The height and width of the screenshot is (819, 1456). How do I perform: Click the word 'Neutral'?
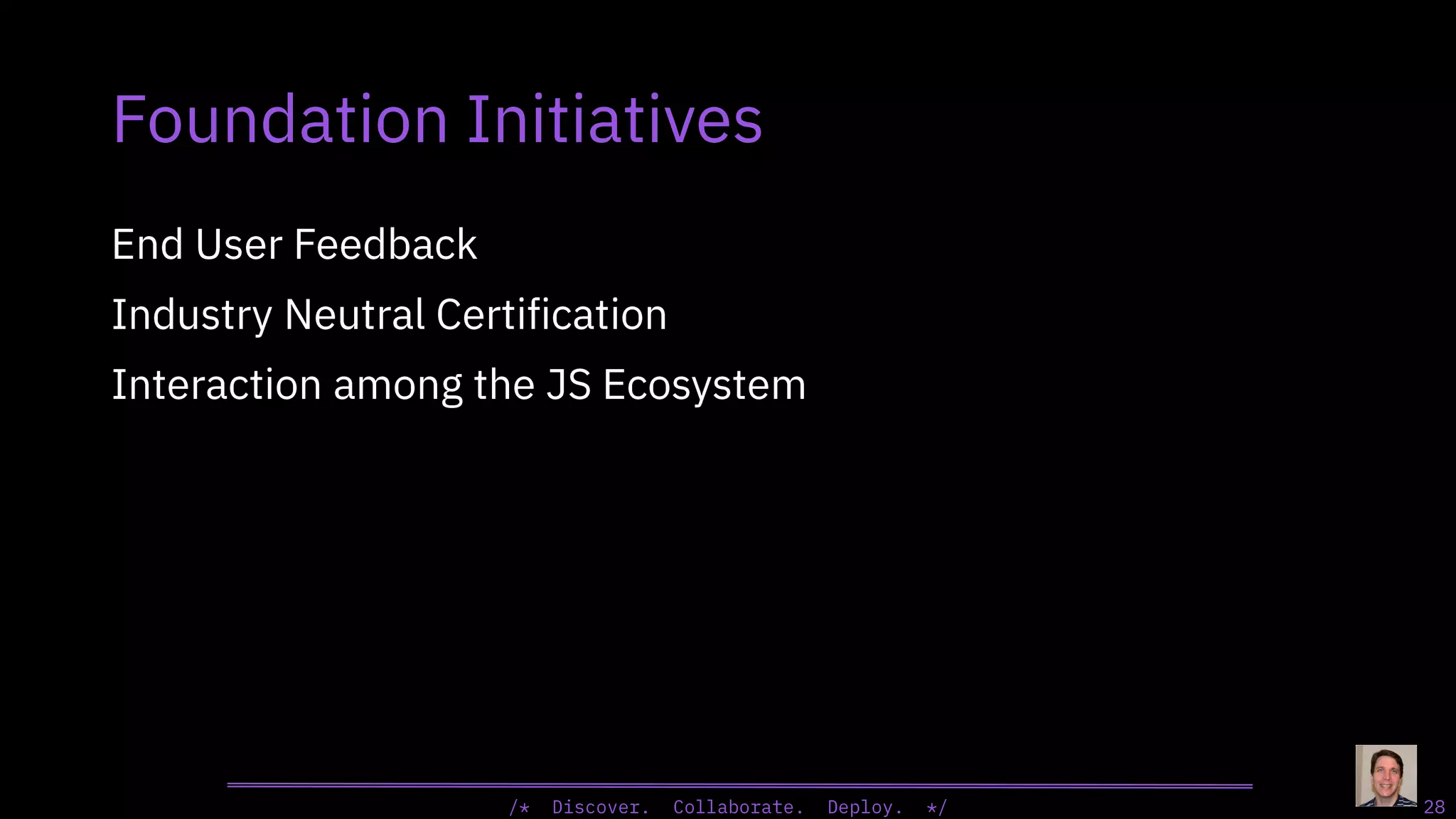click(354, 315)
